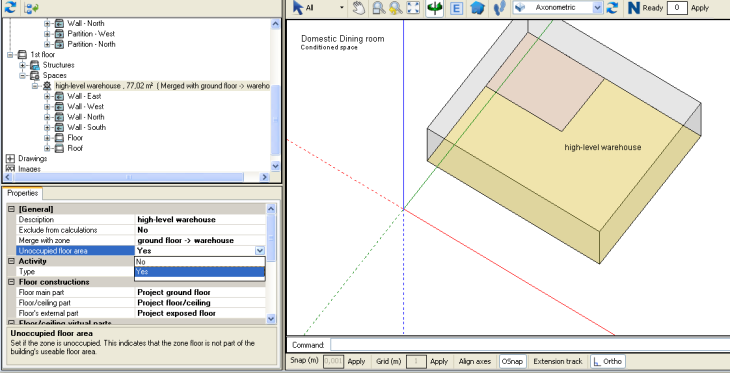Screen dimensions: 730x373
Task: Click Apply next to north angle field
Action: (700, 8)
